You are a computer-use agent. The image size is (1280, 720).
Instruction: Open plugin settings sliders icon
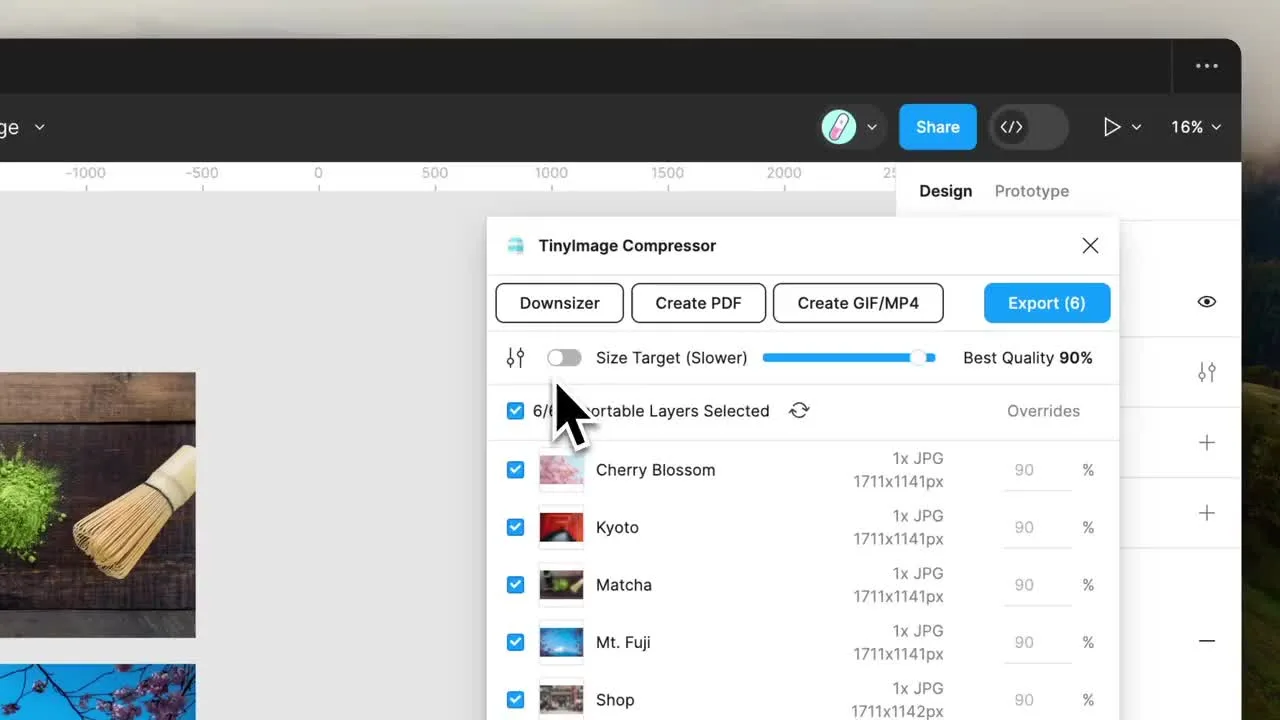(515, 358)
